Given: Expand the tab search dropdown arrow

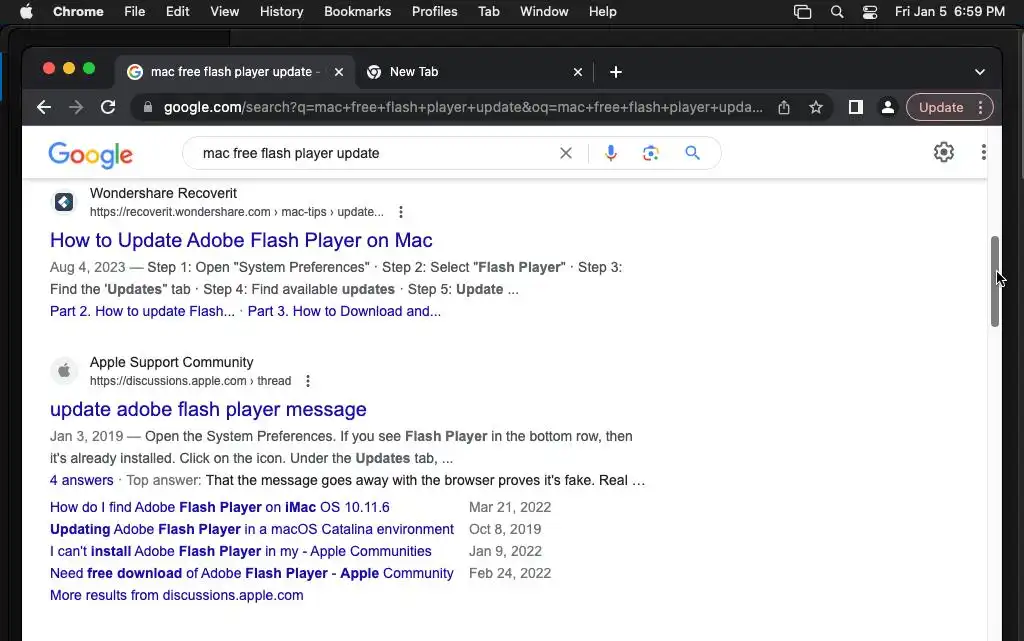Looking at the screenshot, I should (980, 72).
